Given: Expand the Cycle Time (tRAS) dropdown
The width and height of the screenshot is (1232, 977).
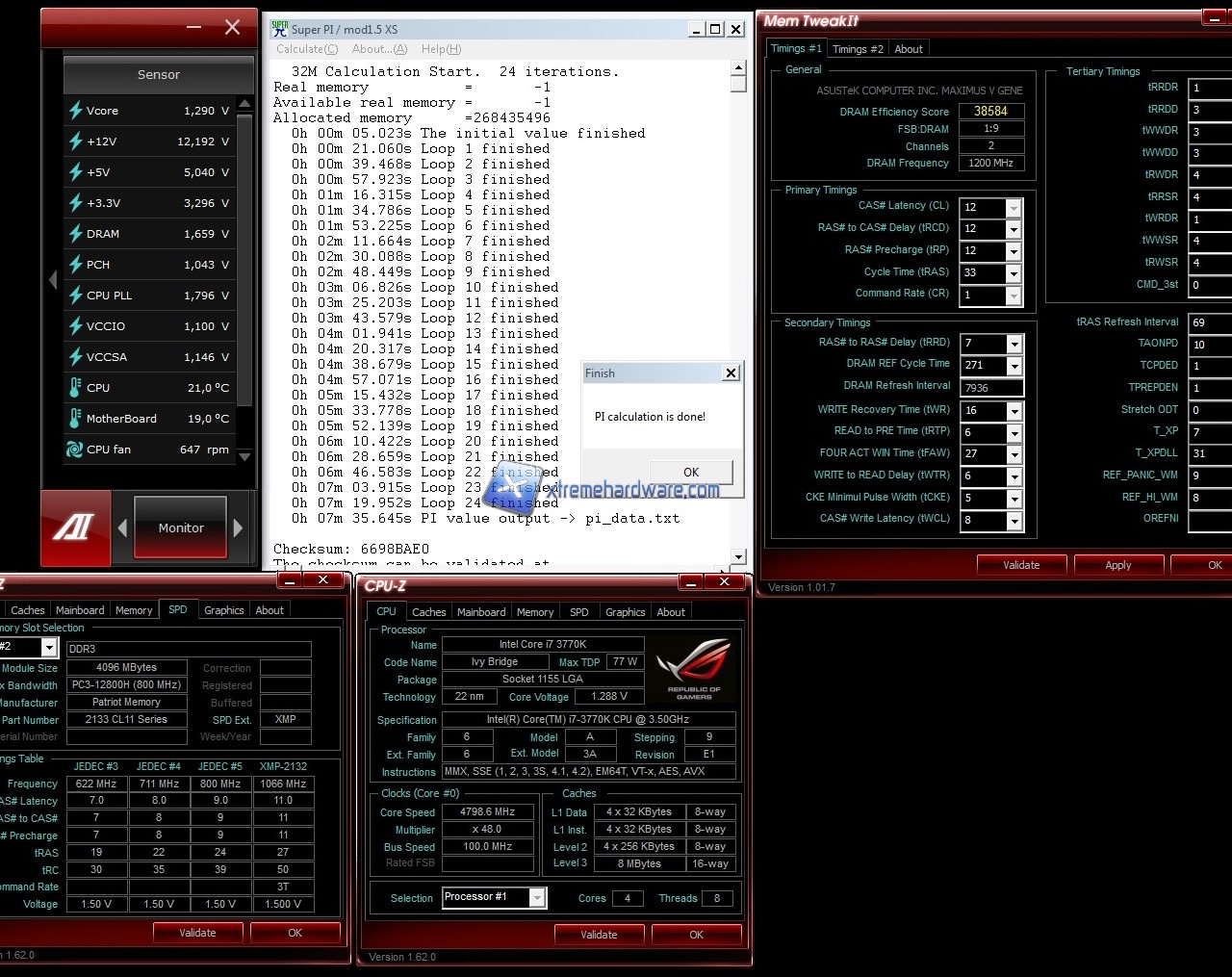Looking at the screenshot, I should coord(1013,273).
